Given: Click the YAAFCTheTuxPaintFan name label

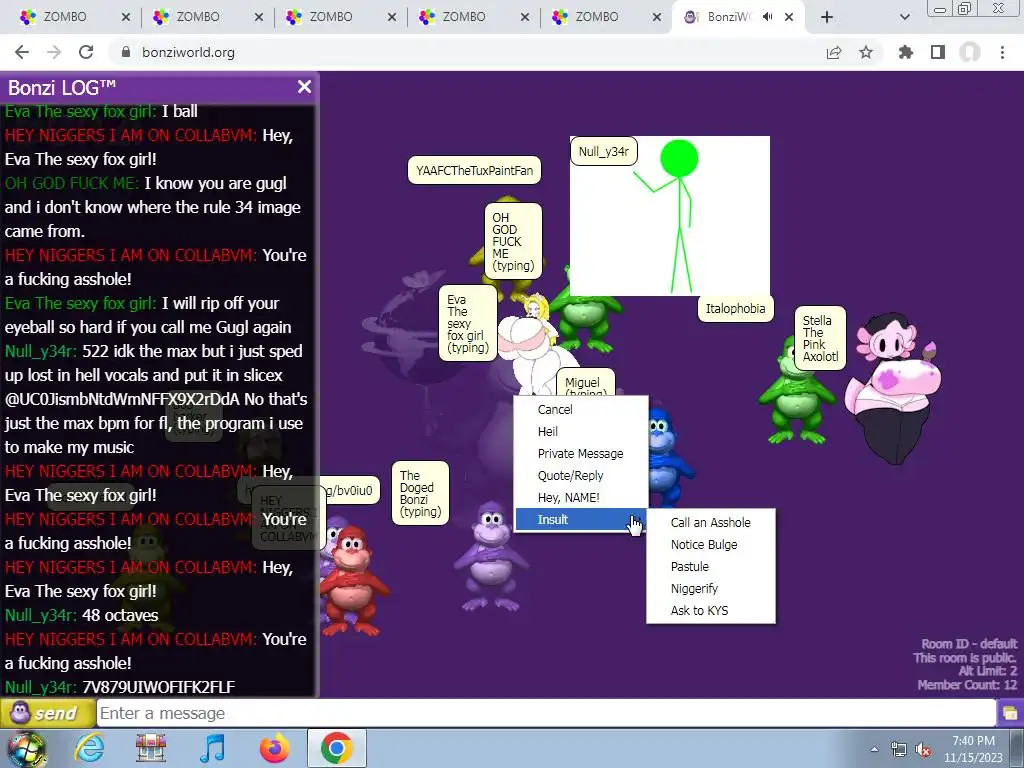Looking at the screenshot, I should (474, 170).
